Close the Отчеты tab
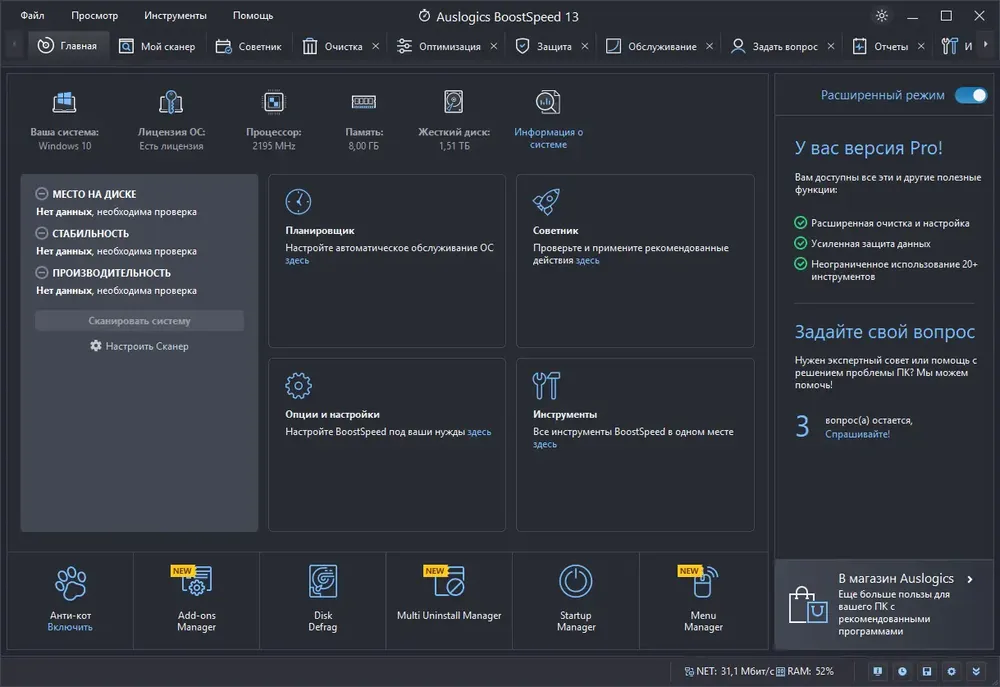 tap(921, 46)
